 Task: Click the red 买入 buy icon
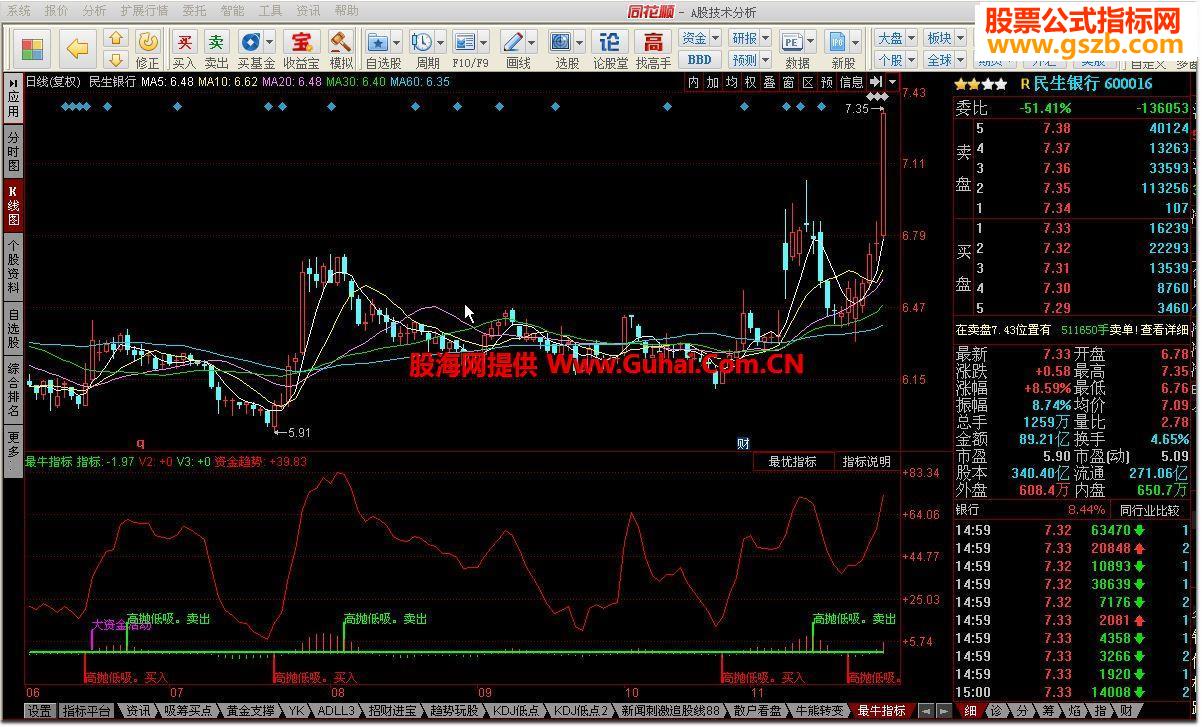184,42
